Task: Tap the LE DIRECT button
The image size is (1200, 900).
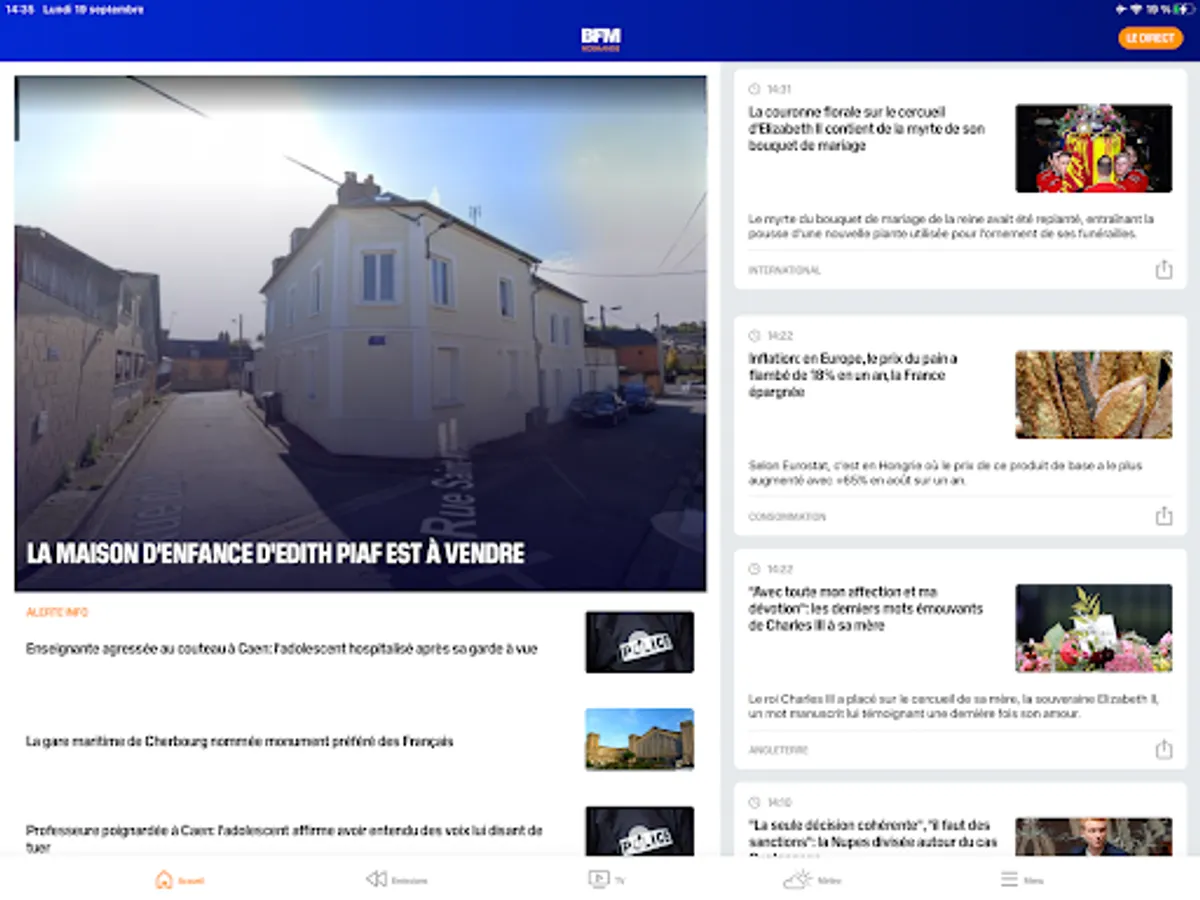Action: click(1150, 38)
